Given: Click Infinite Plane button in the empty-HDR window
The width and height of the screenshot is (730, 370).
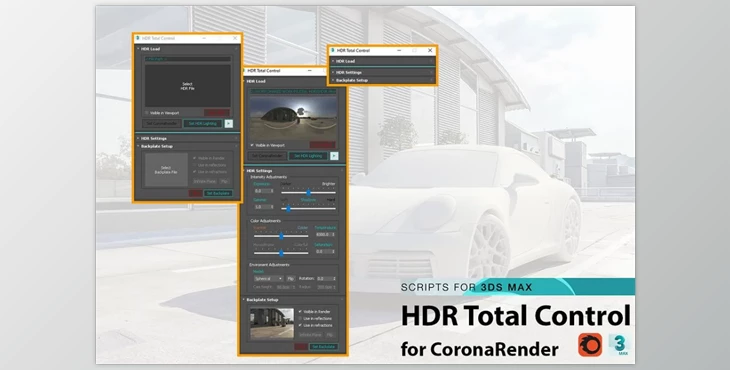Looking at the screenshot, I should [205, 181].
